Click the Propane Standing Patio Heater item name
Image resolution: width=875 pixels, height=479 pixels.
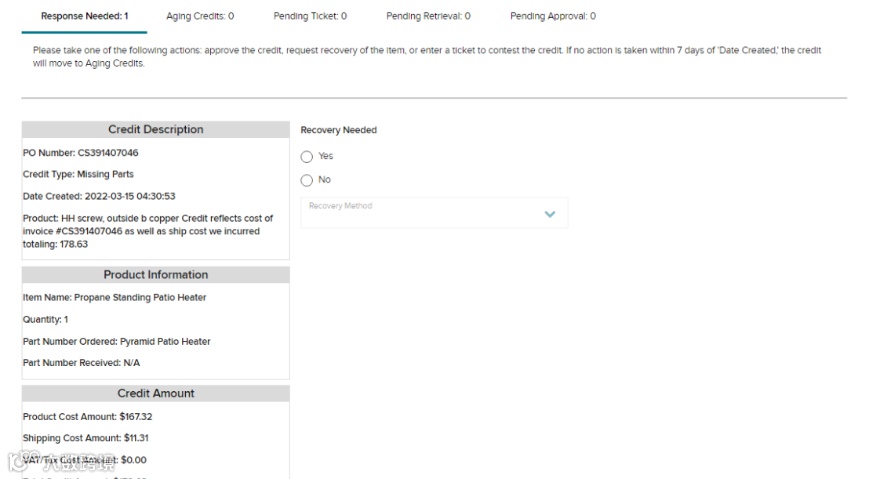click(115, 298)
